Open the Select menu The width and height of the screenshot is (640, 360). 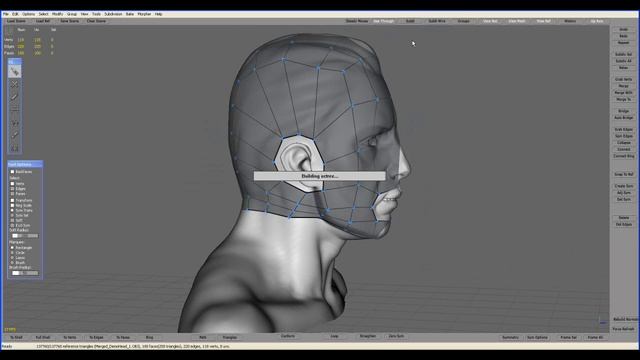click(44, 14)
